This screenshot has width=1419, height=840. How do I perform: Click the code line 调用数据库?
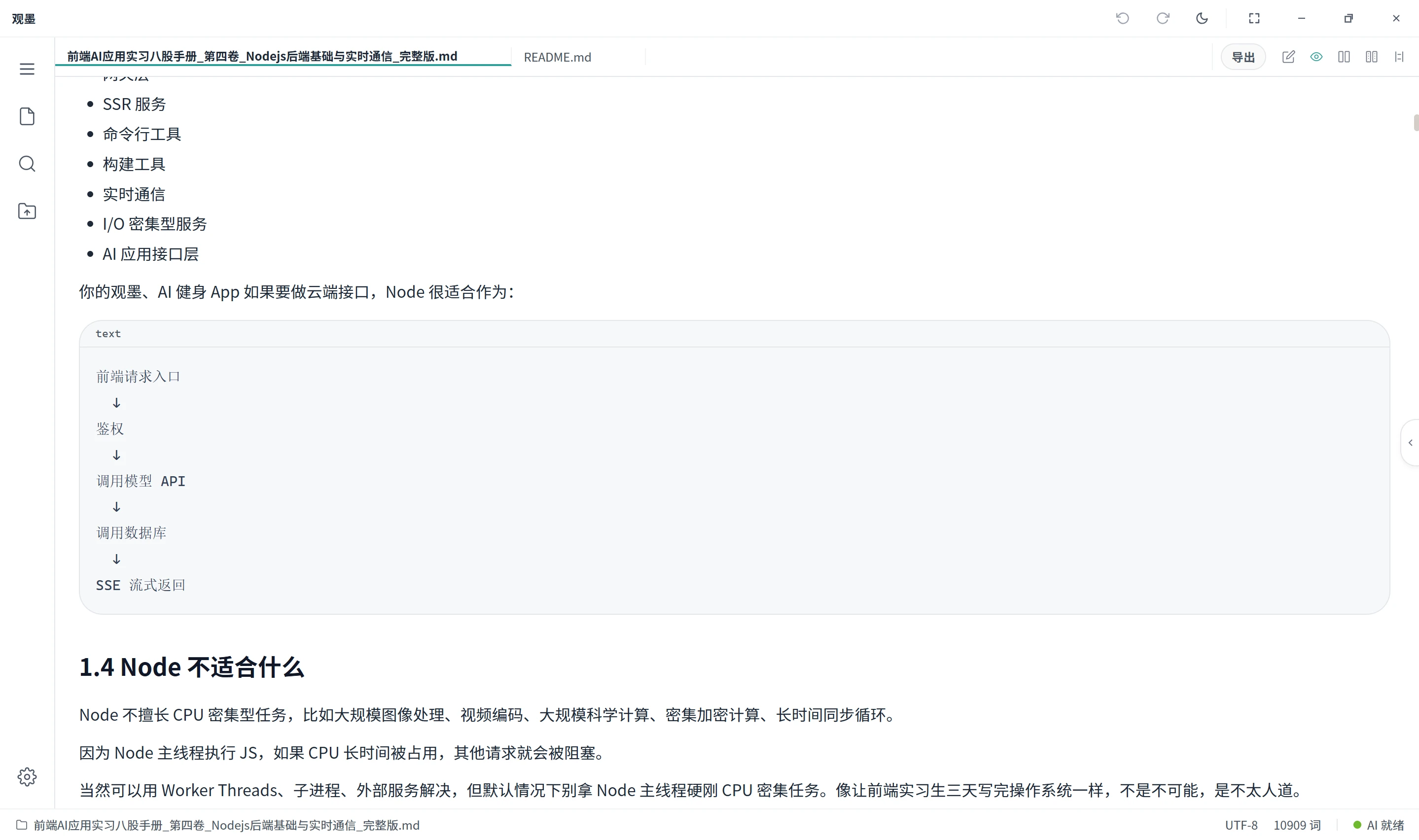131,533
